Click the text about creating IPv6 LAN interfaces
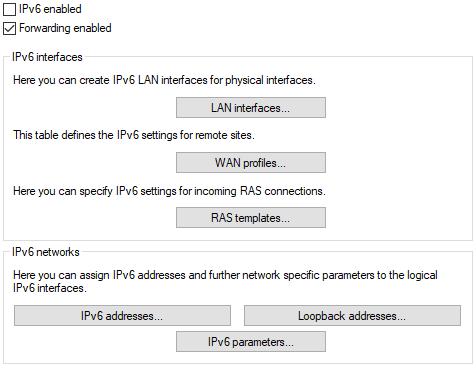The height and width of the screenshot is (367, 476). [164, 80]
